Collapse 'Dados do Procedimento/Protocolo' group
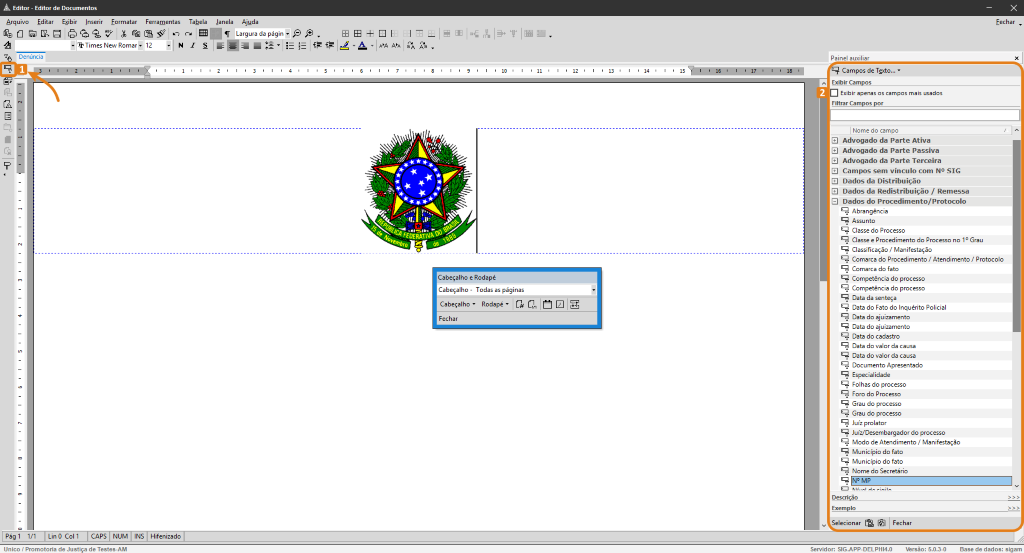This screenshot has height=553, width=1024. (835, 202)
